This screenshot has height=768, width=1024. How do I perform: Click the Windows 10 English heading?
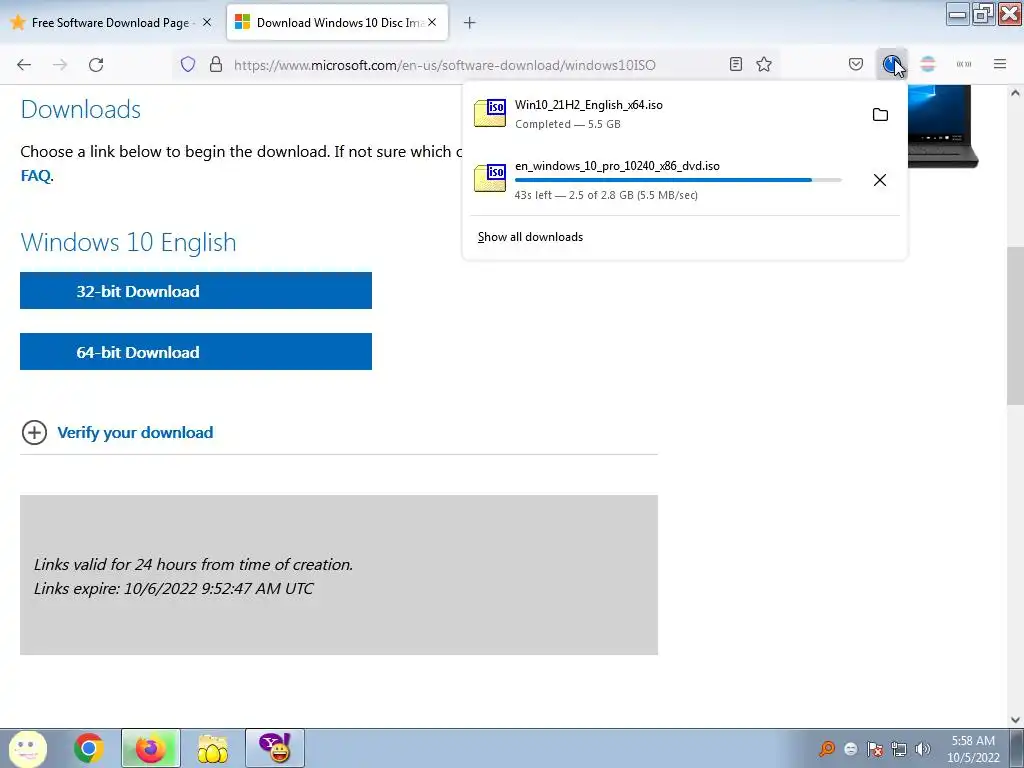coord(129,242)
